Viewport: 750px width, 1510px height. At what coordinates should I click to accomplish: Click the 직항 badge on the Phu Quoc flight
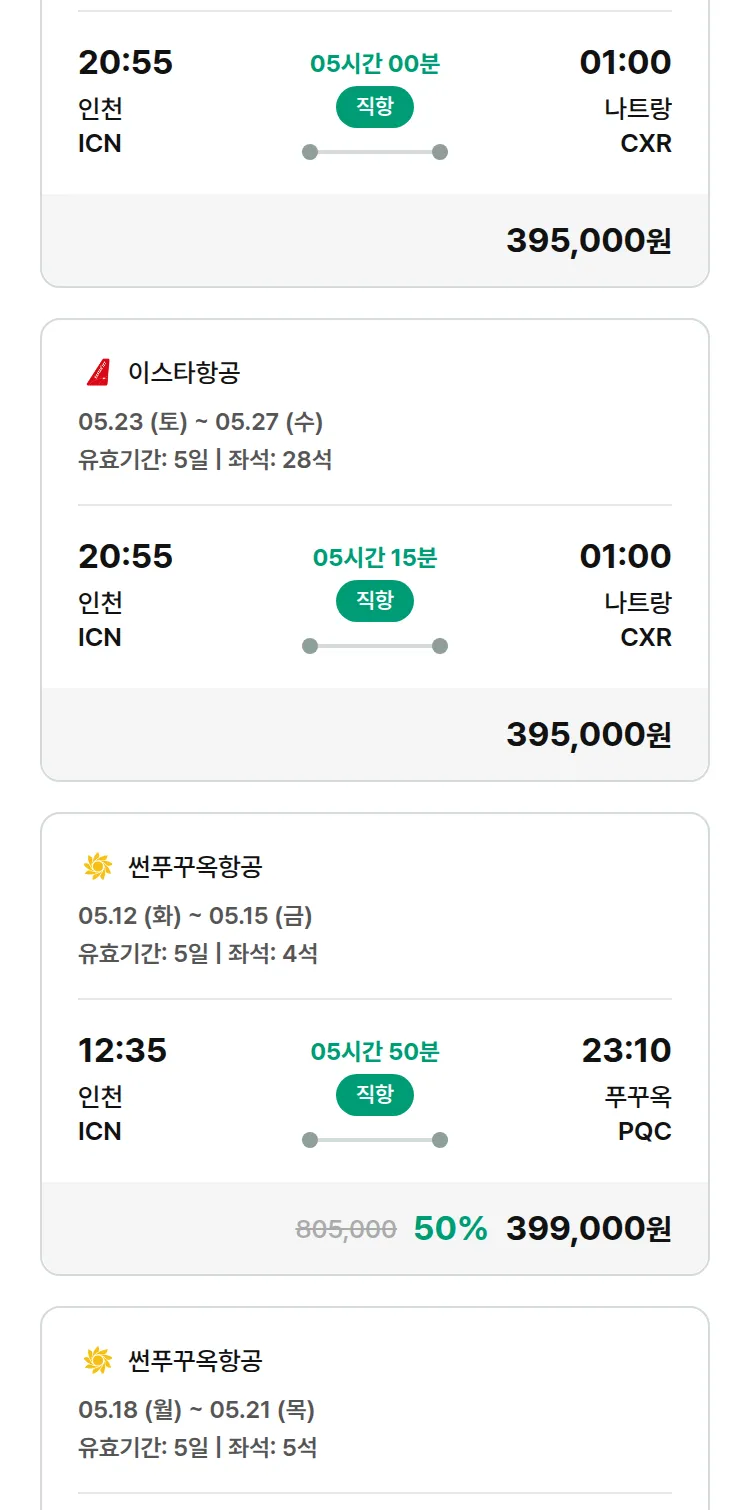[375, 1095]
